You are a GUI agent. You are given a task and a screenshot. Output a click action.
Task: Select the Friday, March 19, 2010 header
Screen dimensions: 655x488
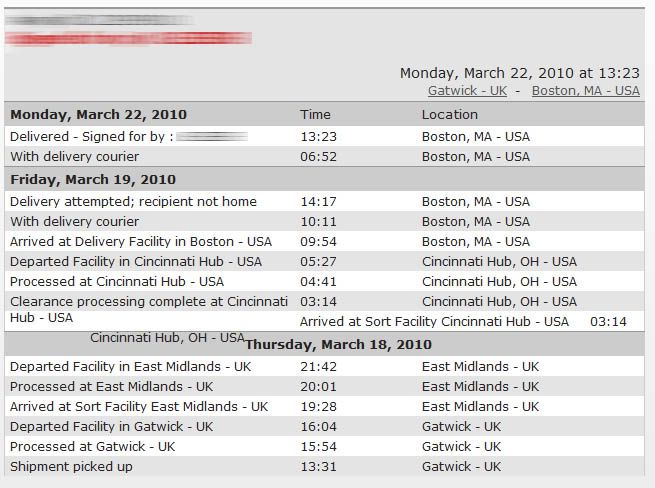93,179
